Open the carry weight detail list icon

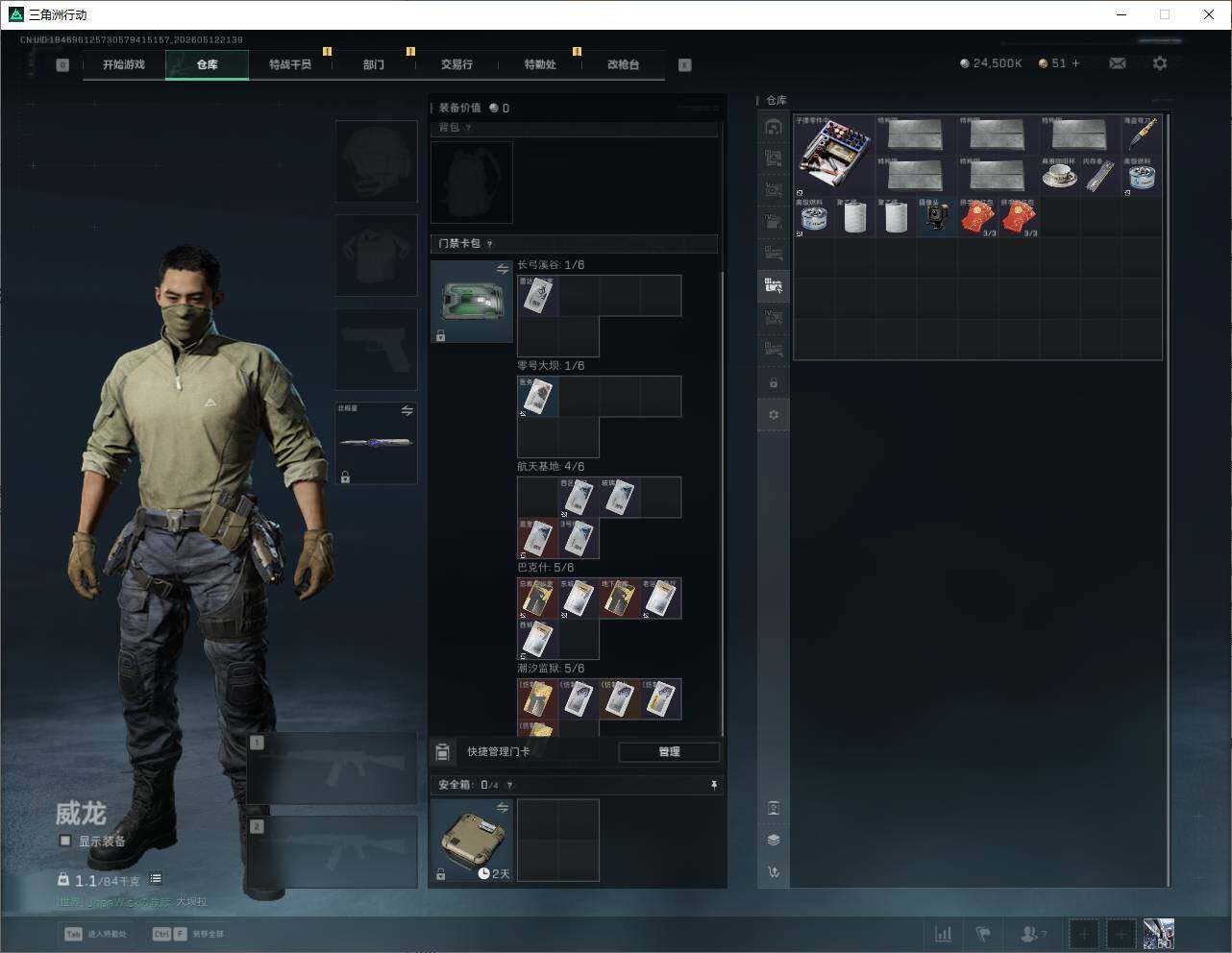point(156,879)
